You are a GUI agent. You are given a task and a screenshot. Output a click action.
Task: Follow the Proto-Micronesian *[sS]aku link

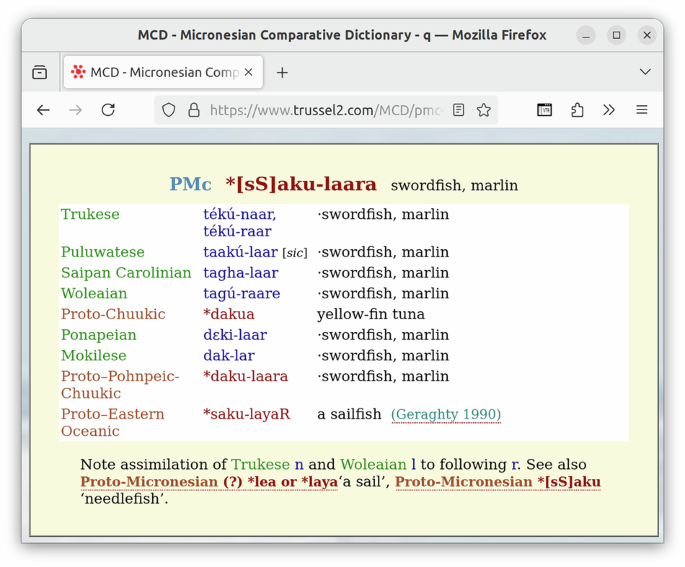pyautogui.click(x=498, y=482)
